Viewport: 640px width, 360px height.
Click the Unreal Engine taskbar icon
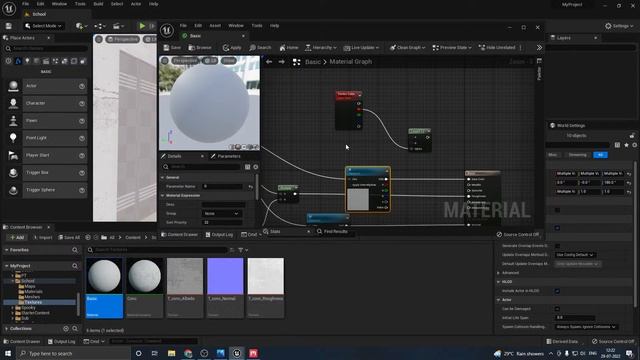[237, 353]
